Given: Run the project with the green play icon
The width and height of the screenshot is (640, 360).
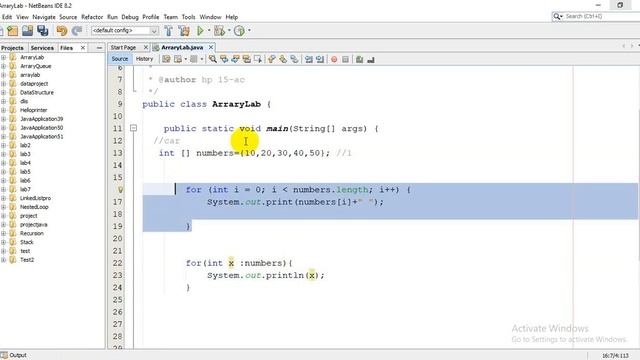Looking at the screenshot, I should coord(200,31).
